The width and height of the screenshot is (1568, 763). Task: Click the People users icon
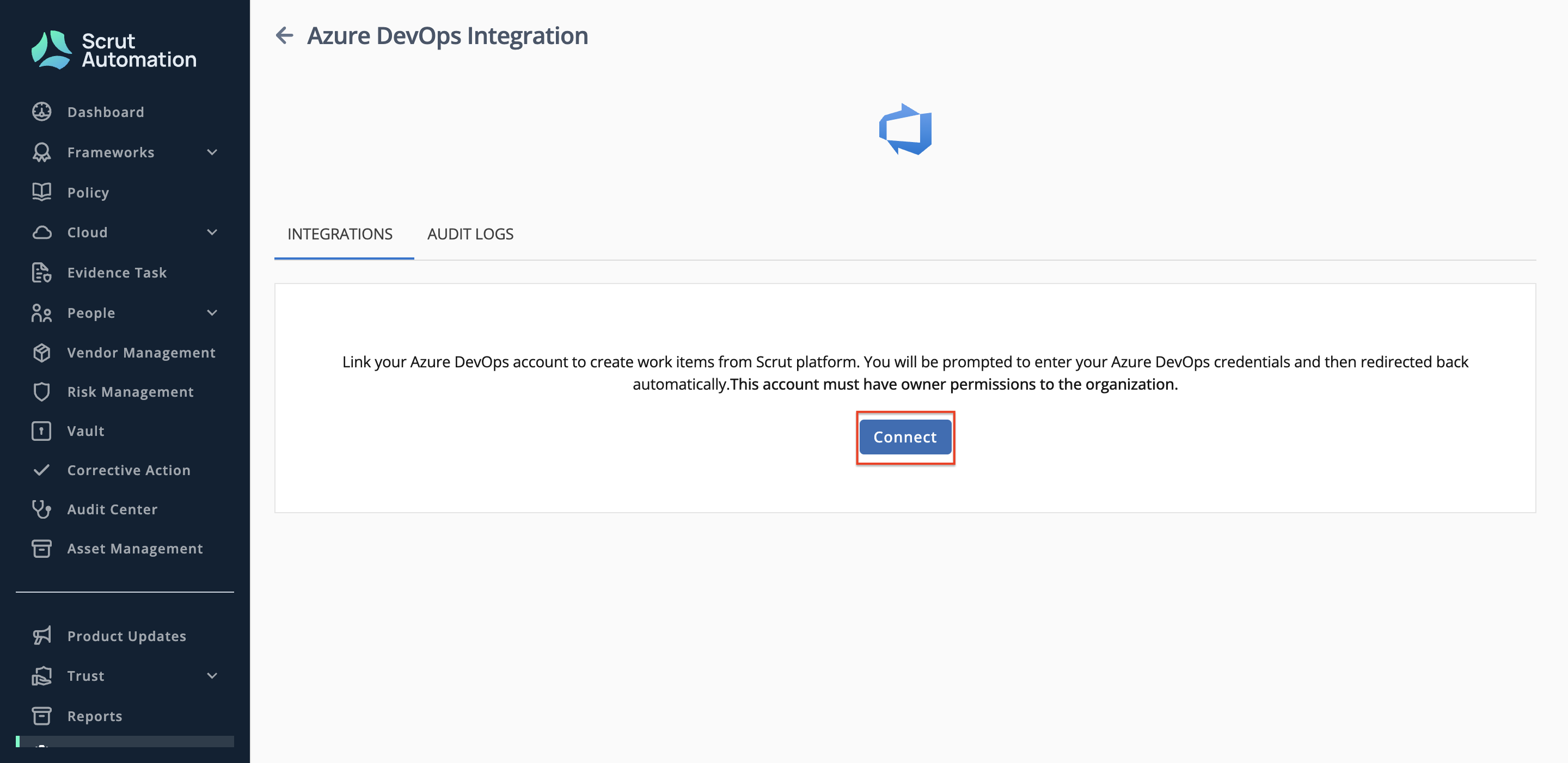(41, 313)
